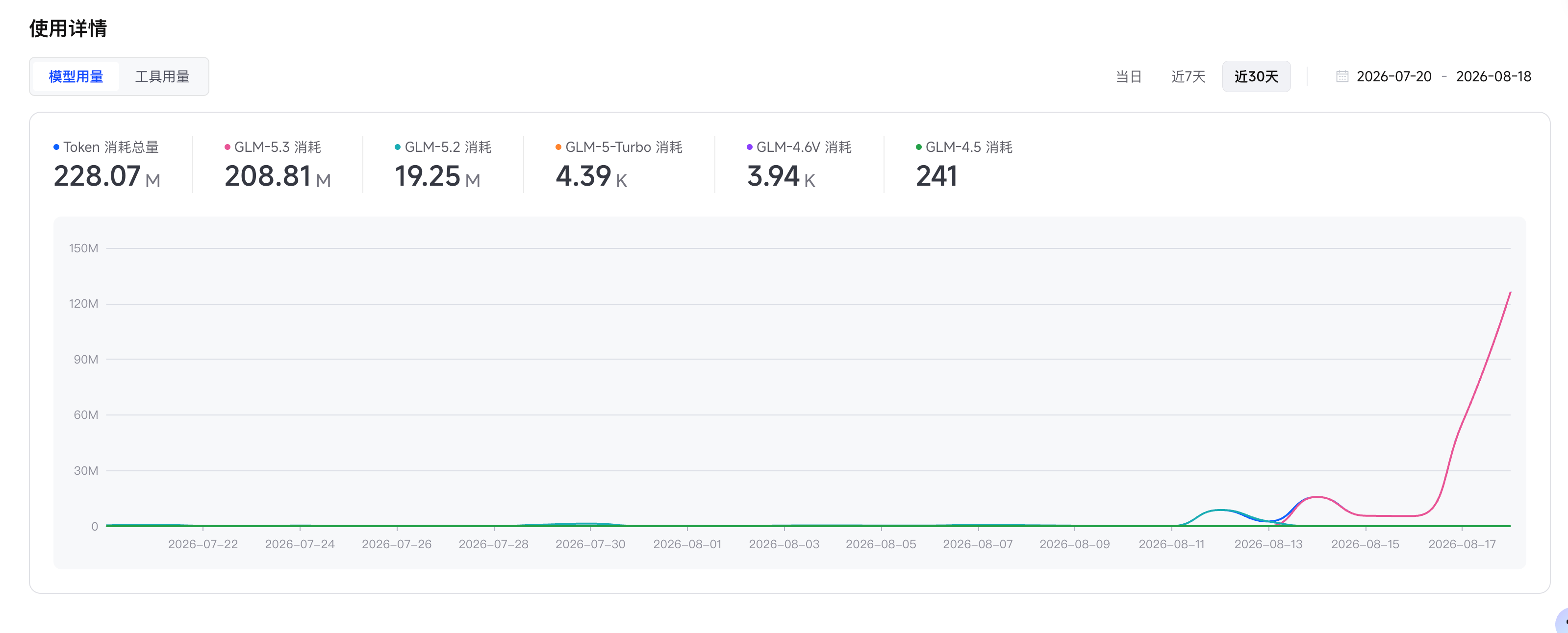
Task: Click the 30M y-axis label
Action: [x=86, y=471]
